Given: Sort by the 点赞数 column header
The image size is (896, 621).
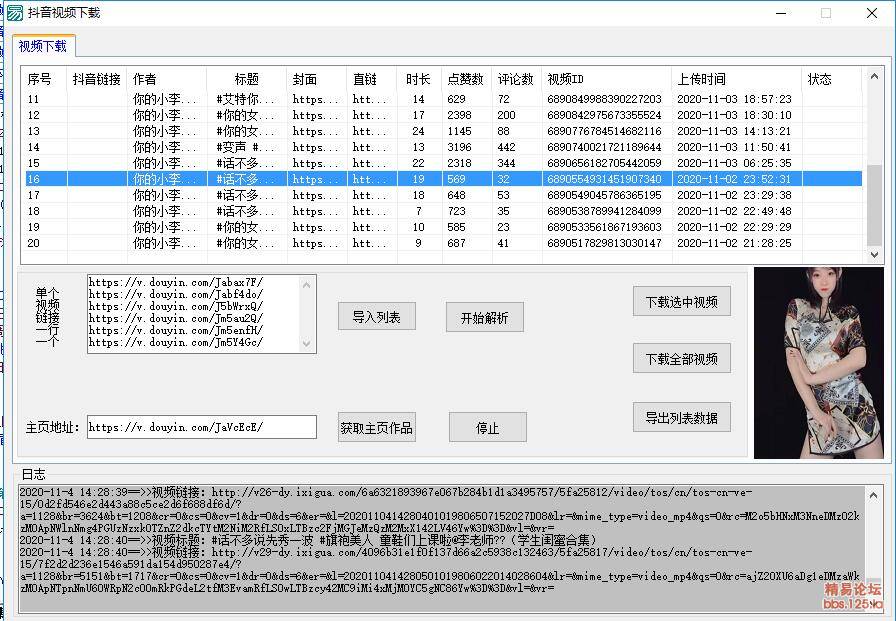Looking at the screenshot, I should (x=466, y=79).
